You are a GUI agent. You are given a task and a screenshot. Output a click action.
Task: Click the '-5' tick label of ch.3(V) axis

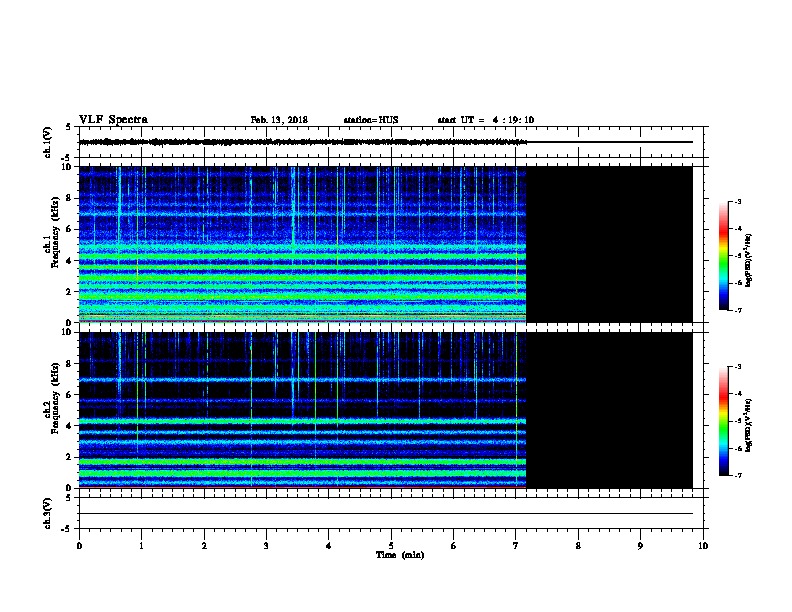[66, 529]
